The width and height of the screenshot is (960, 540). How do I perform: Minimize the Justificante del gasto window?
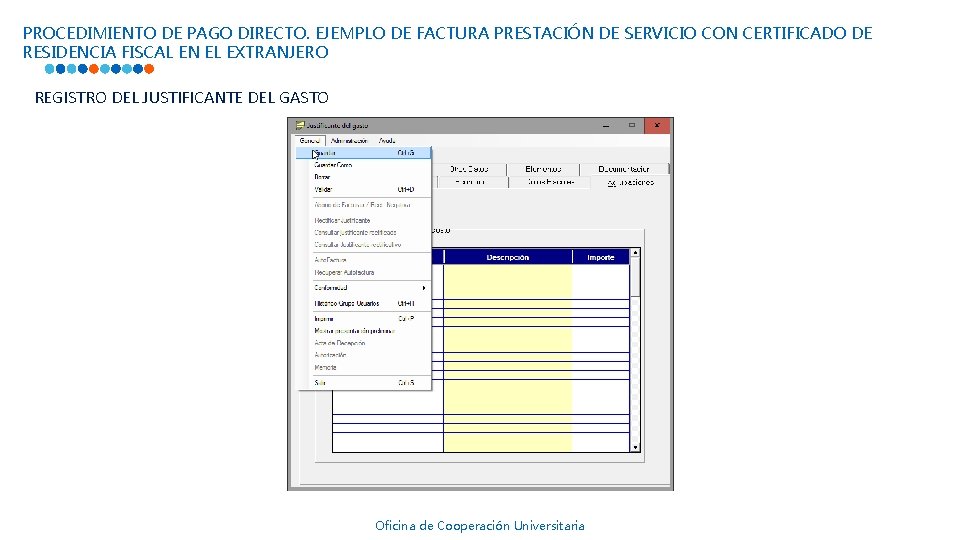coord(606,125)
